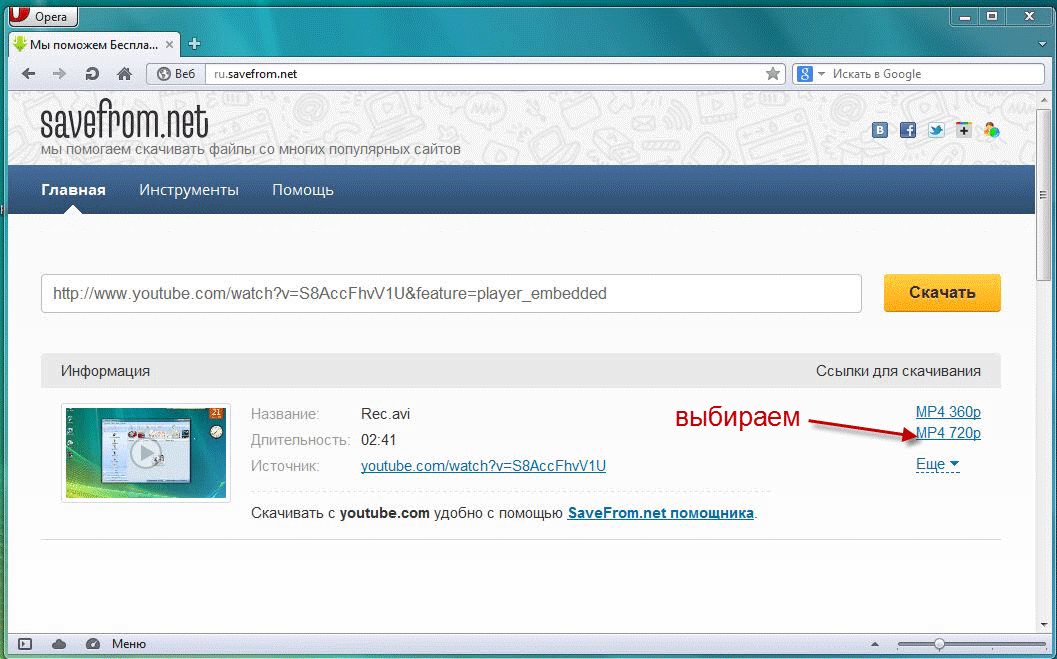Image resolution: width=1057 pixels, height=659 pixels.
Task: Open the 'Инструменты' navigation tab
Action: point(189,190)
